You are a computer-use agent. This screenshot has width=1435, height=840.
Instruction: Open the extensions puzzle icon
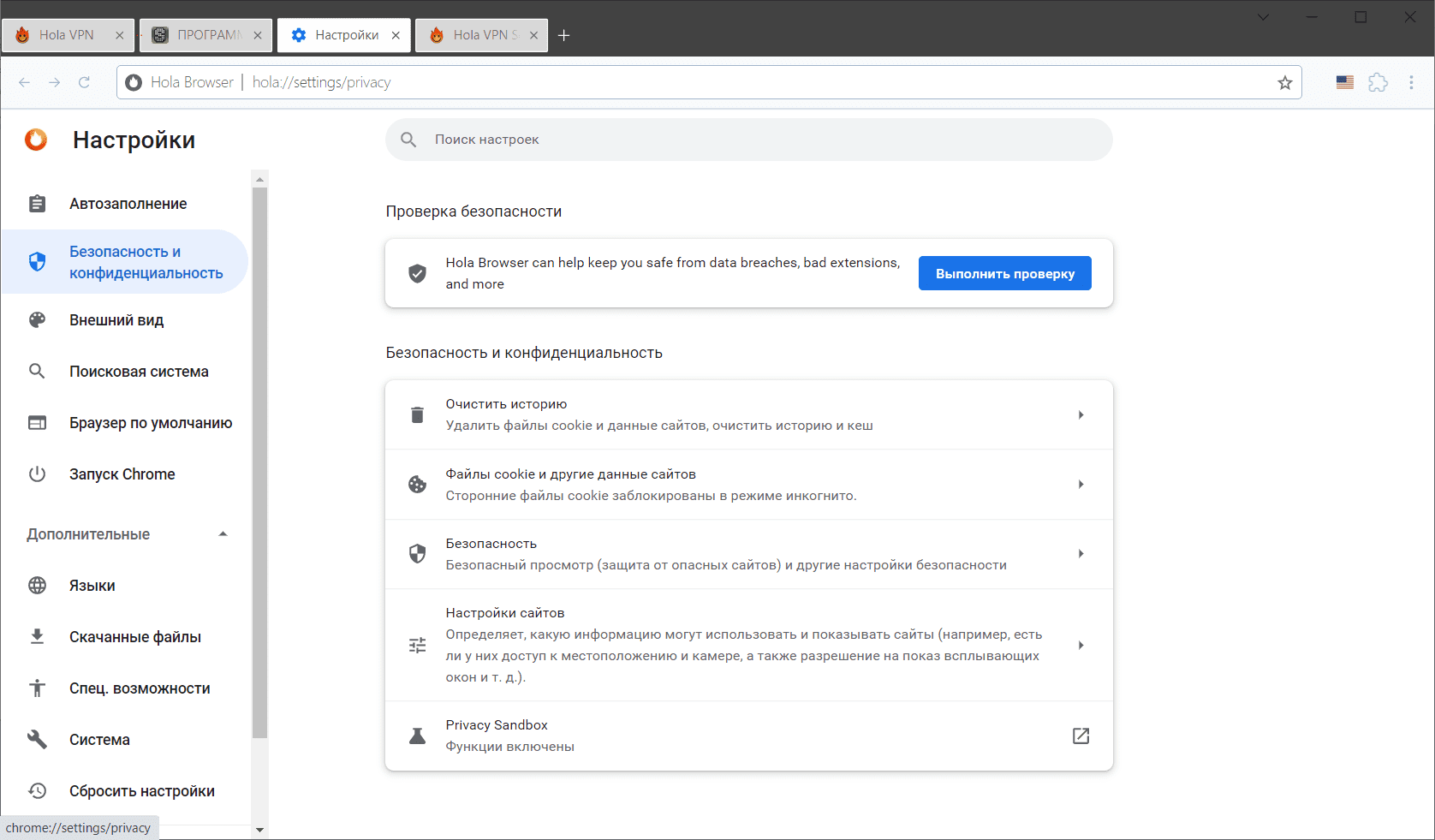pos(1378,83)
